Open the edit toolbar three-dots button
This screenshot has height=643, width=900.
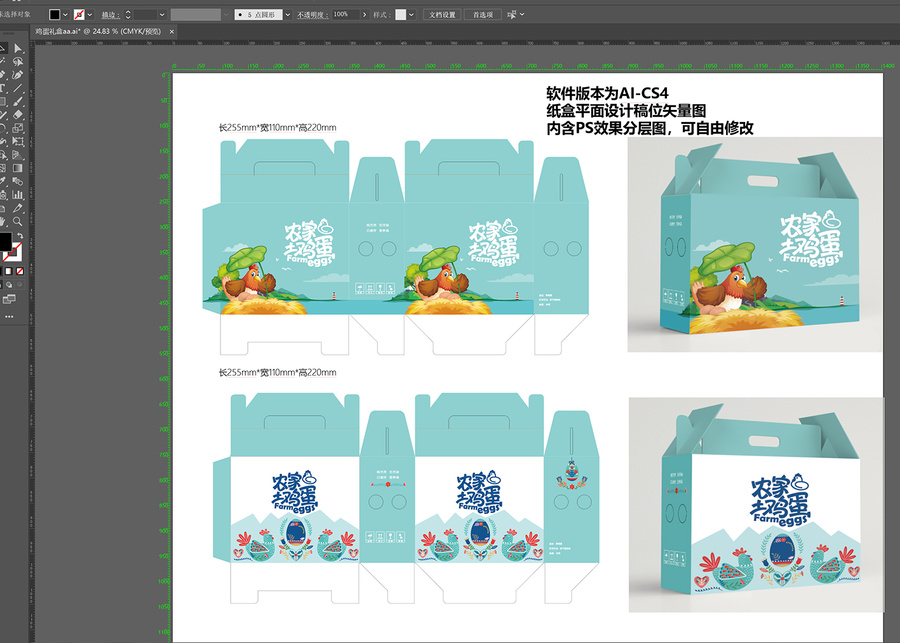click(x=9, y=316)
